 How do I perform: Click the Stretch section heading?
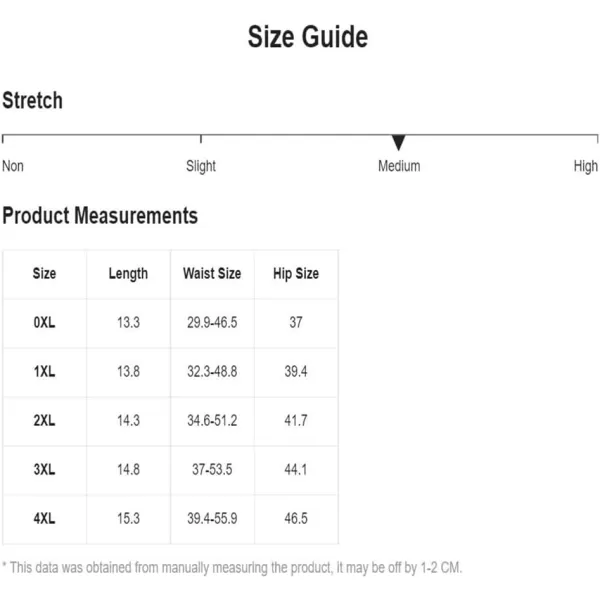[x=33, y=100]
